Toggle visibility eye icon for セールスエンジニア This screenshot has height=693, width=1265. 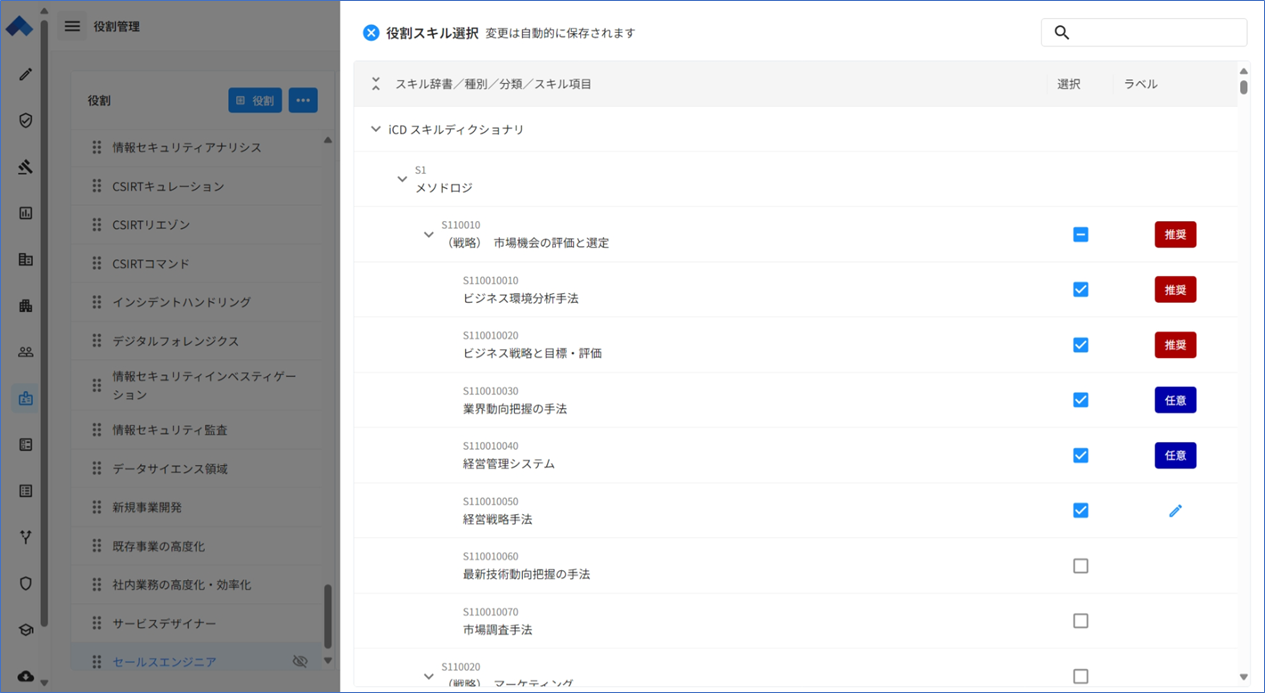pos(299,662)
